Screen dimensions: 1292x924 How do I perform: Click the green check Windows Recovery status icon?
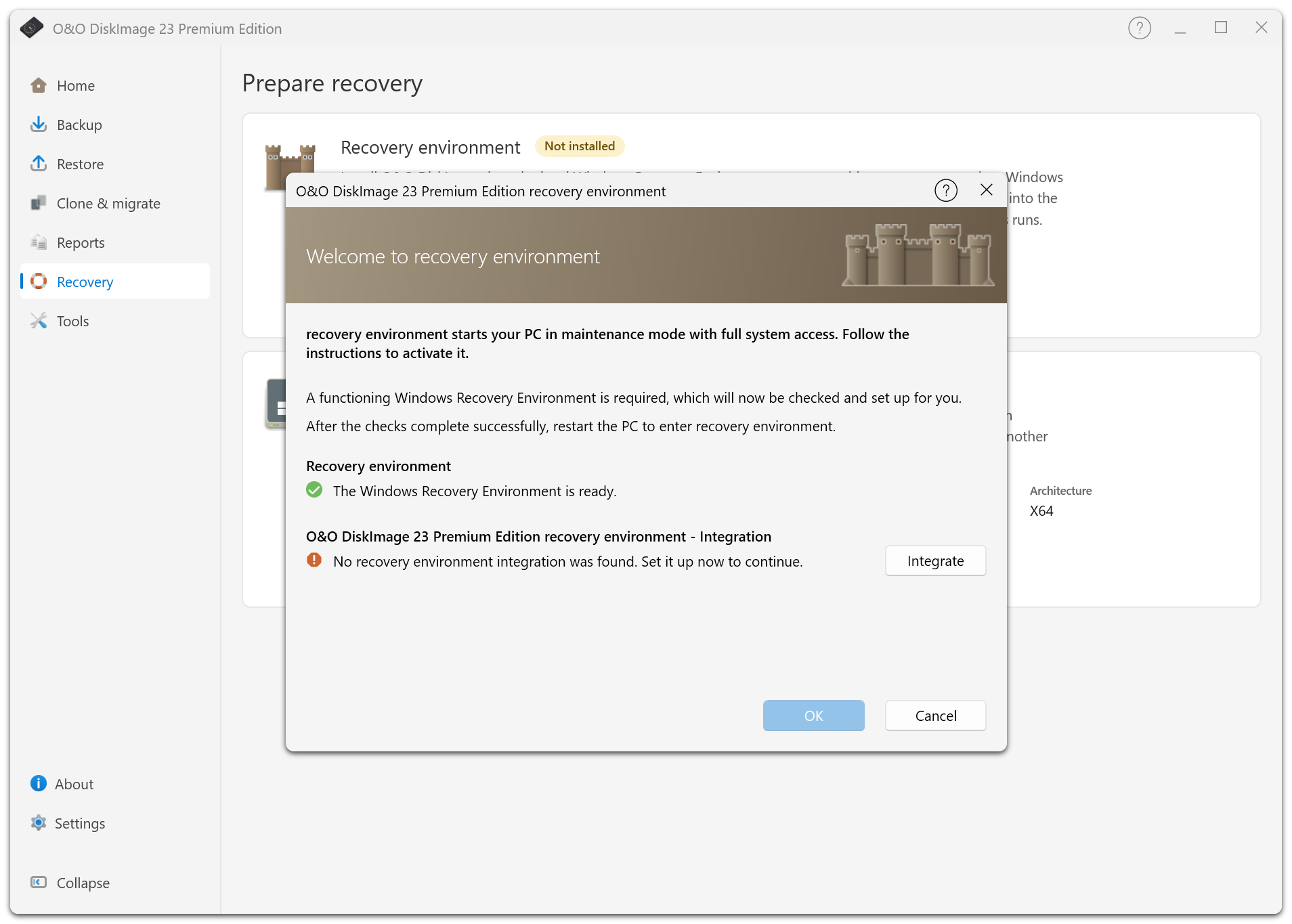(314, 490)
